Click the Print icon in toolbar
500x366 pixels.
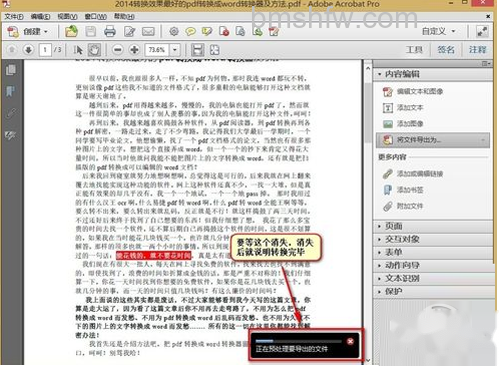tap(110, 32)
